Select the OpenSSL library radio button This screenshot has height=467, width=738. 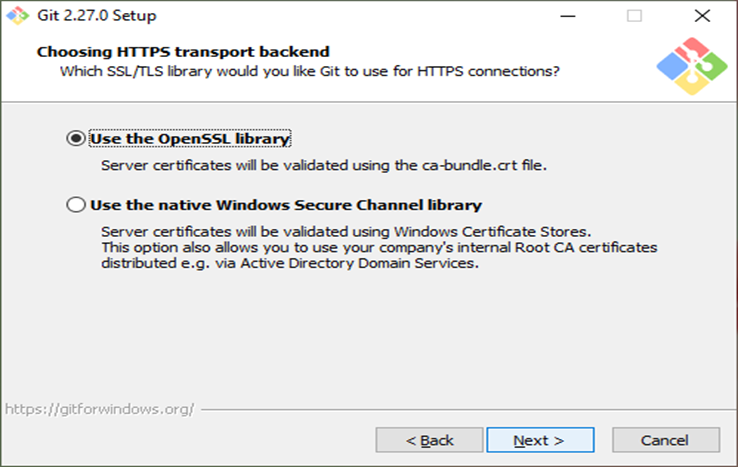point(76,139)
